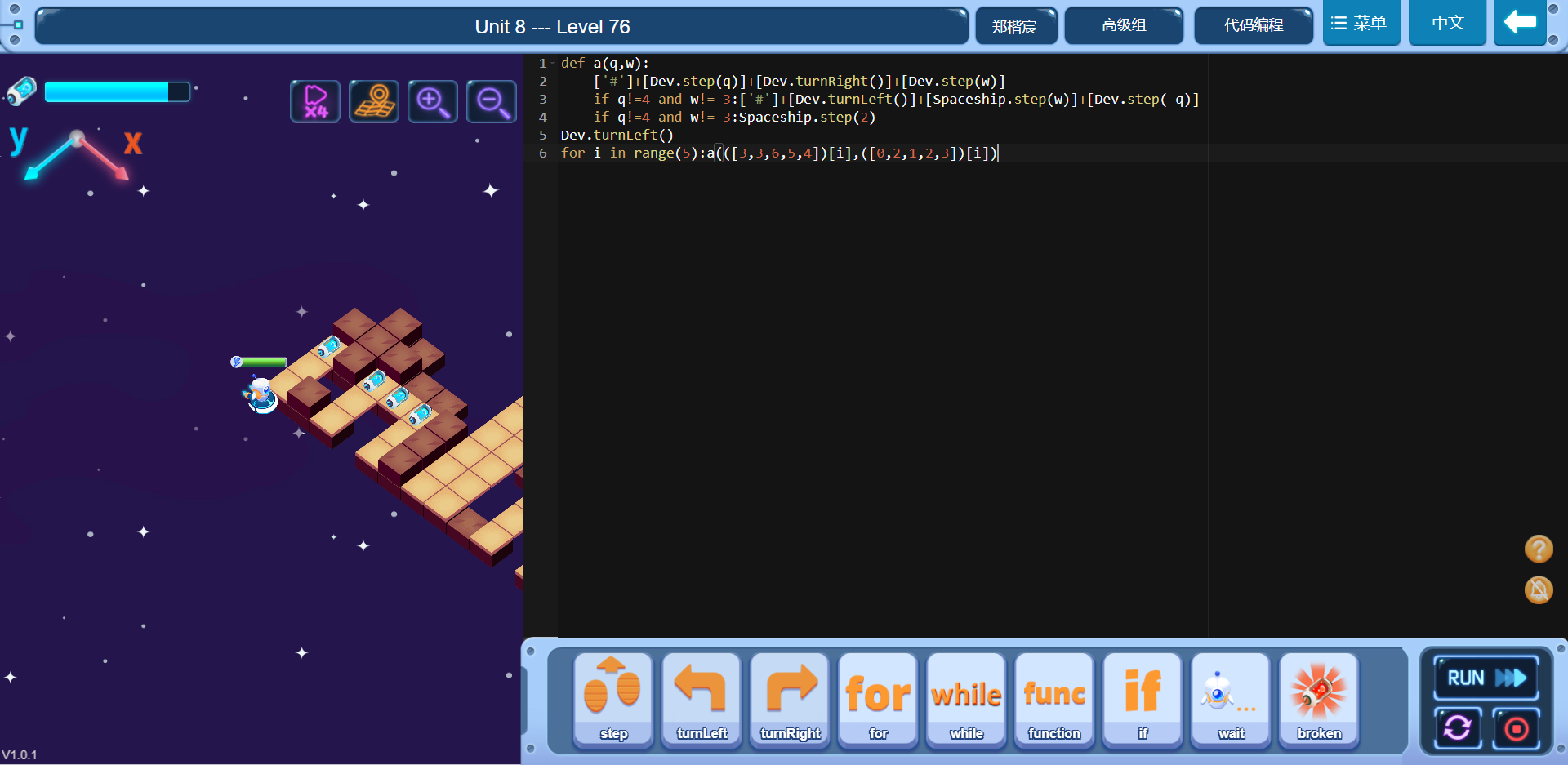This screenshot has width=1568, height=765.
Task: Add a for loop block
Action: [878, 700]
